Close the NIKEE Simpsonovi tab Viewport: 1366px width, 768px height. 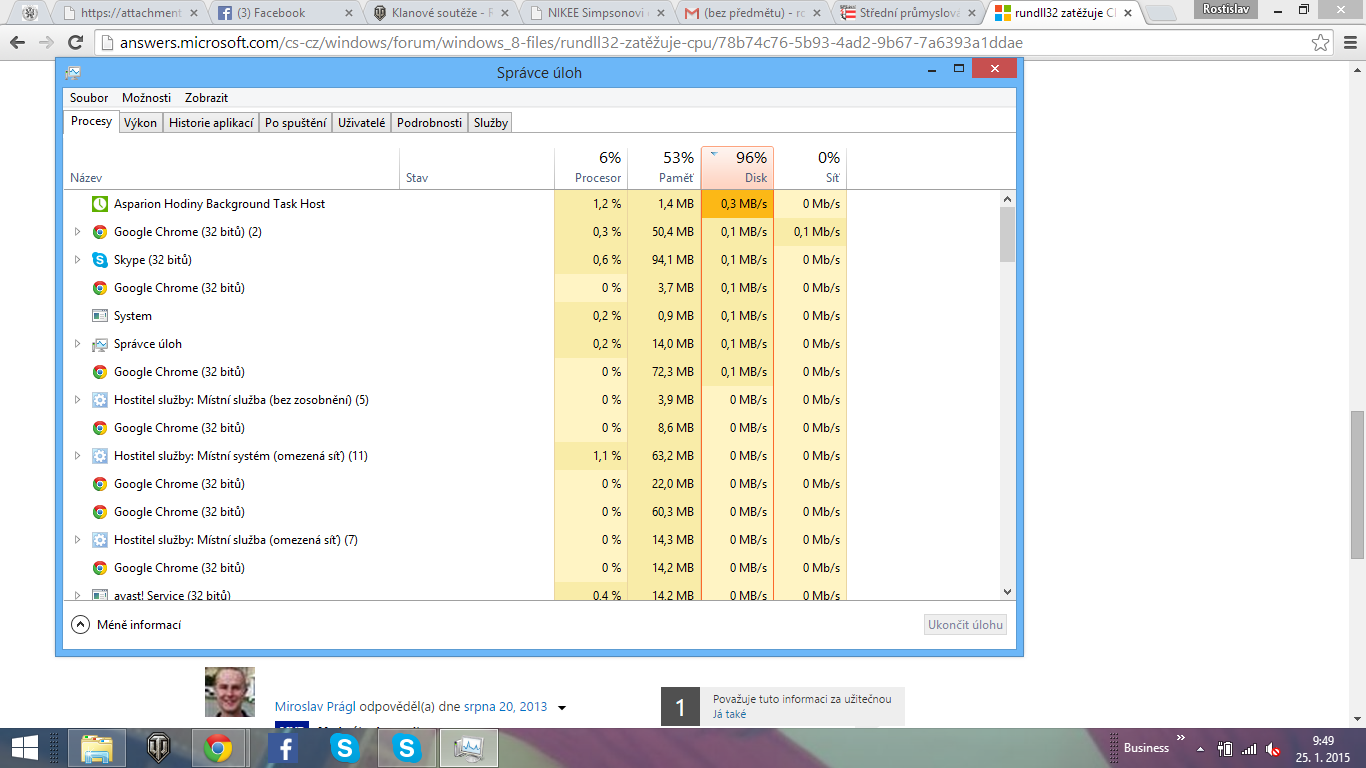click(663, 13)
